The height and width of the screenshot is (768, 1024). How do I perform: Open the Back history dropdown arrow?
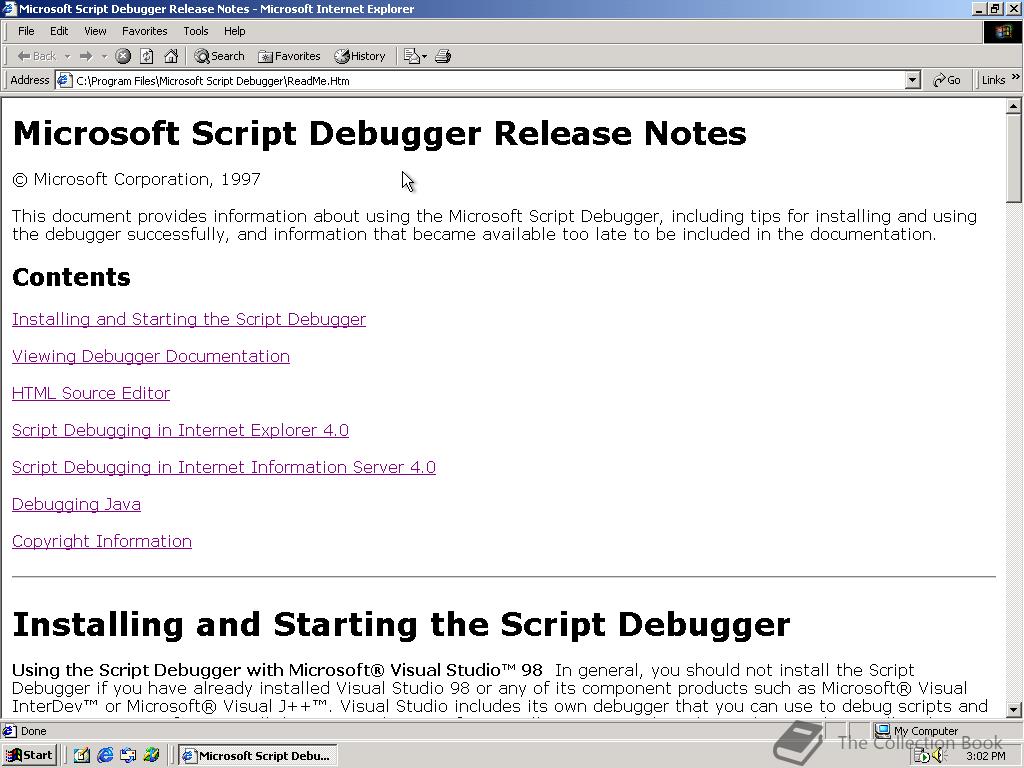[67, 56]
